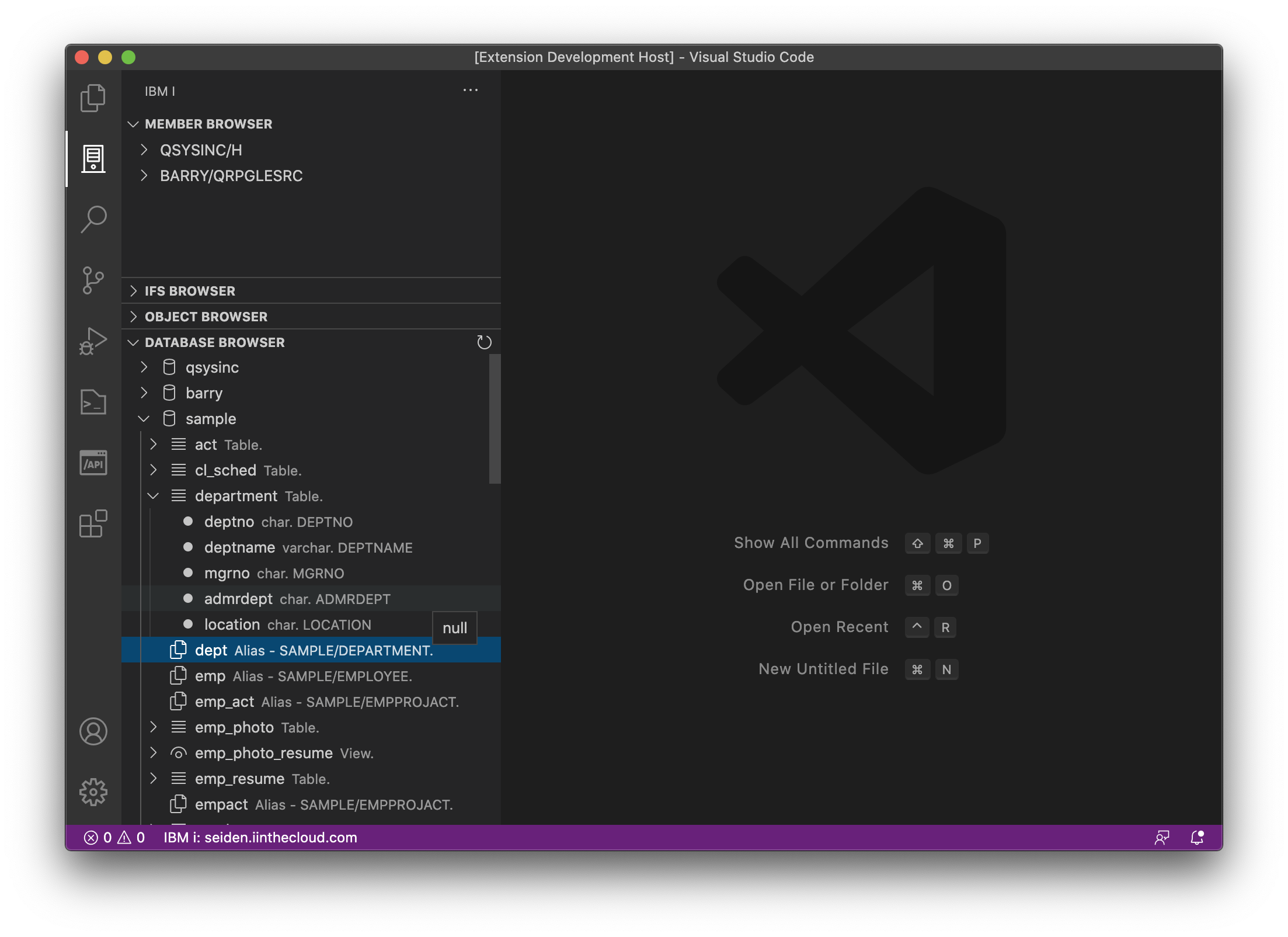This screenshot has height=937, width=1288.
Task: Select the terminal panel icon in activity bar
Action: (x=93, y=402)
